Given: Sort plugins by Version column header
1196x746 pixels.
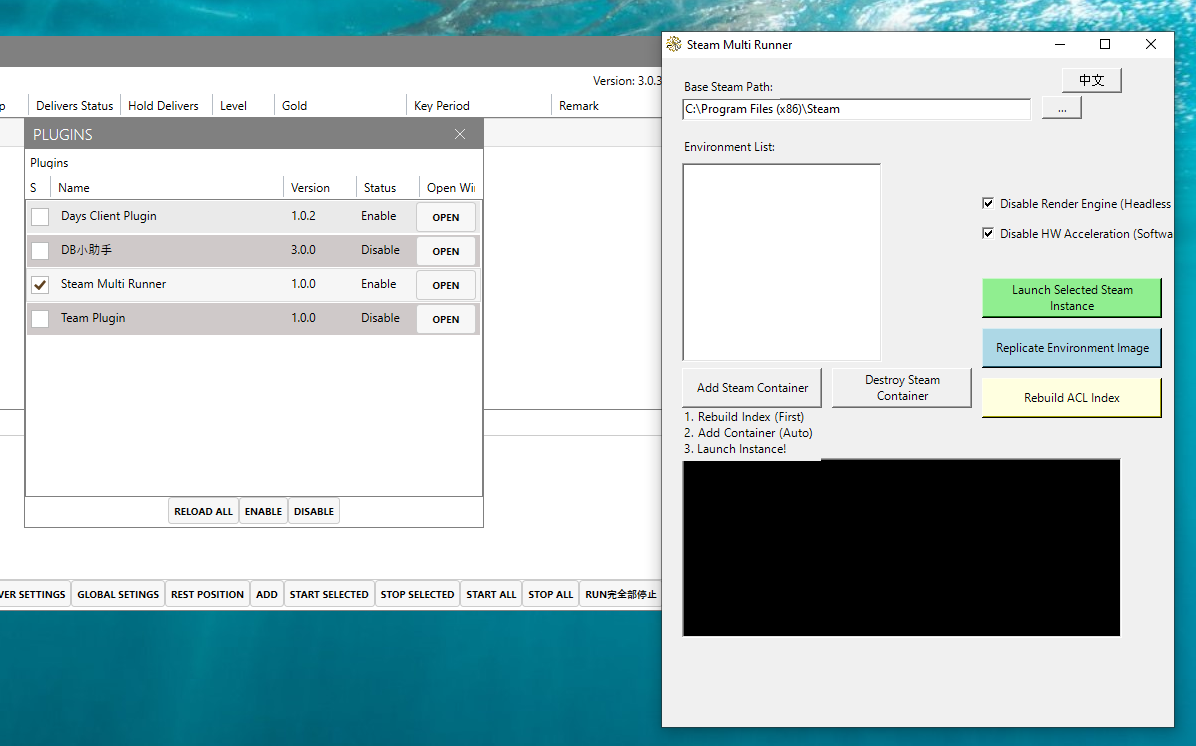Looking at the screenshot, I should point(310,188).
